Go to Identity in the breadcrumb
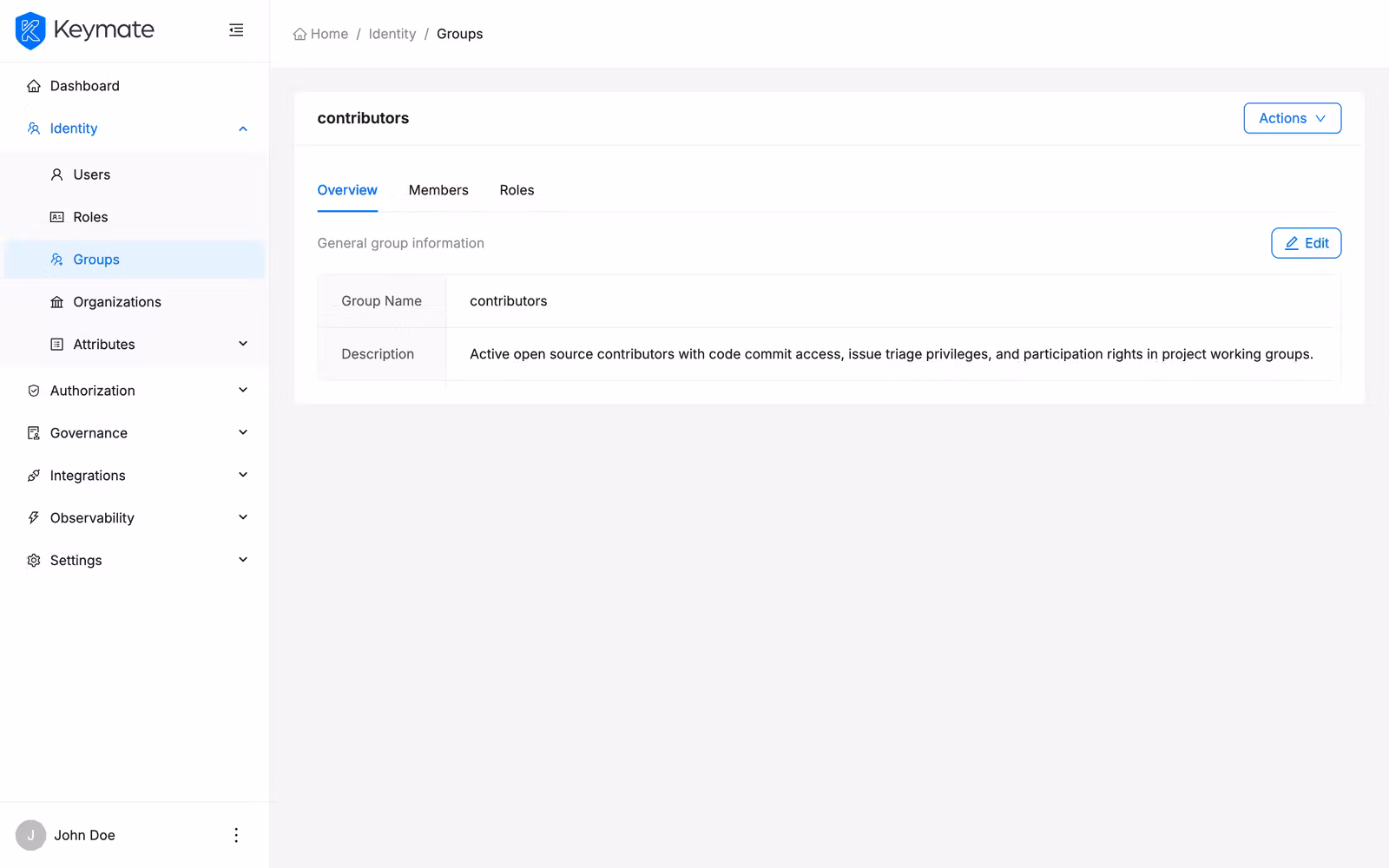The width and height of the screenshot is (1389, 868). click(392, 34)
